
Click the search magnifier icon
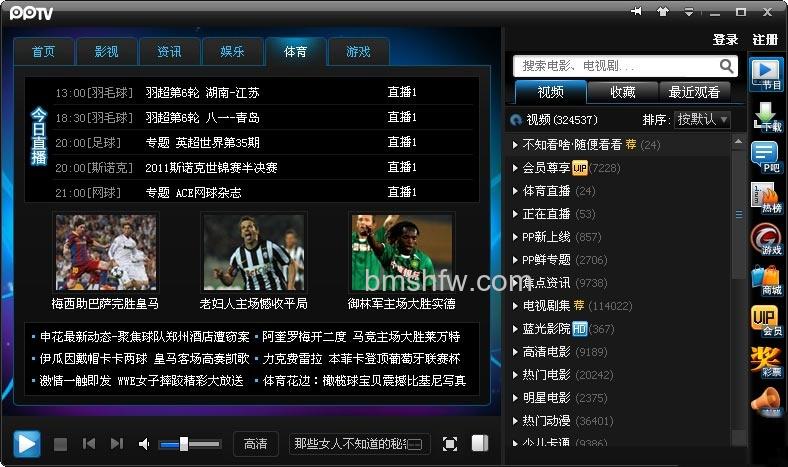click(x=726, y=66)
